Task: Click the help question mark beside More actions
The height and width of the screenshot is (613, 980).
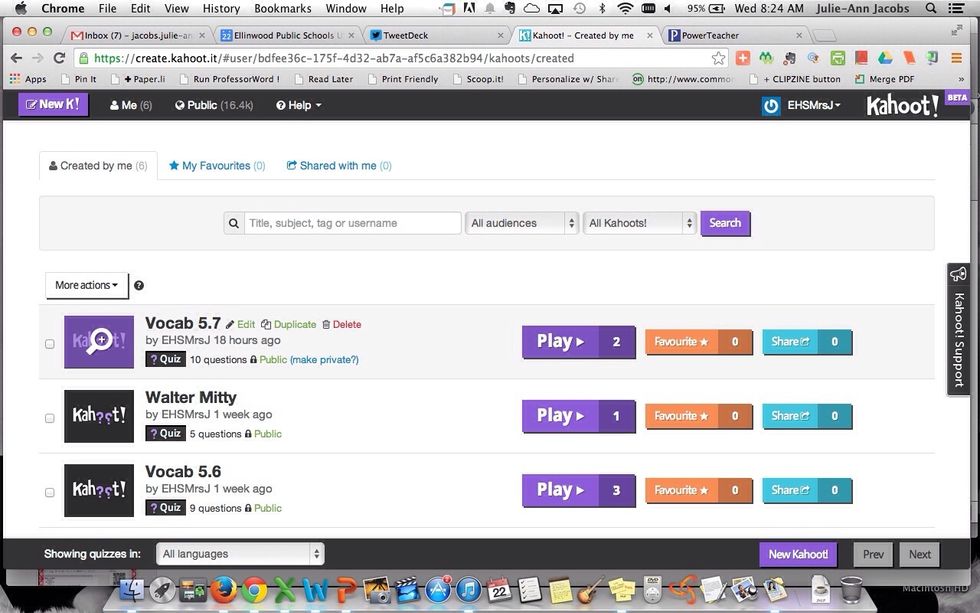Action: pyautogui.click(x=139, y=286)
